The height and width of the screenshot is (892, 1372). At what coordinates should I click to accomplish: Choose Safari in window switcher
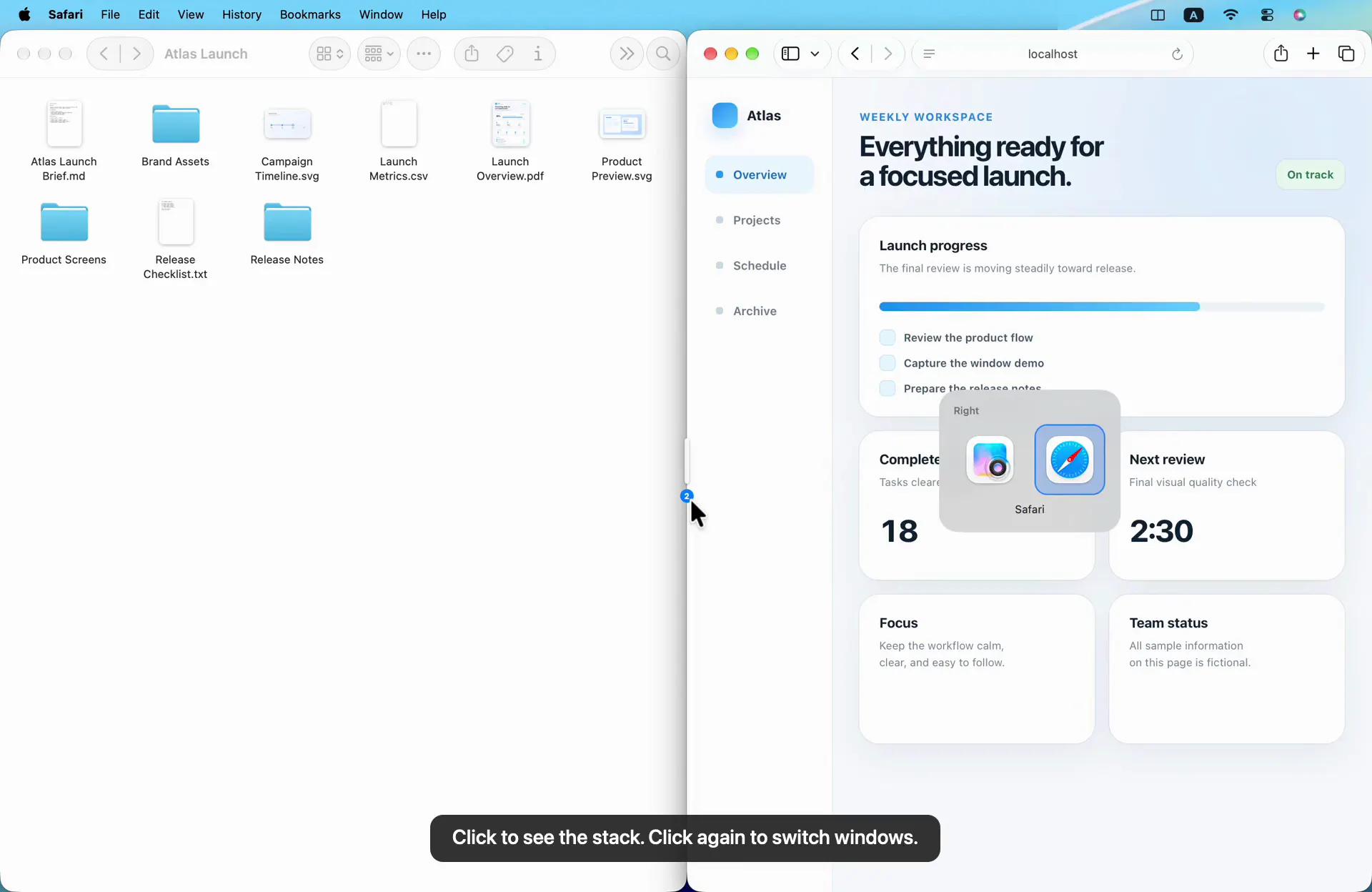(x=1070, y=460)
